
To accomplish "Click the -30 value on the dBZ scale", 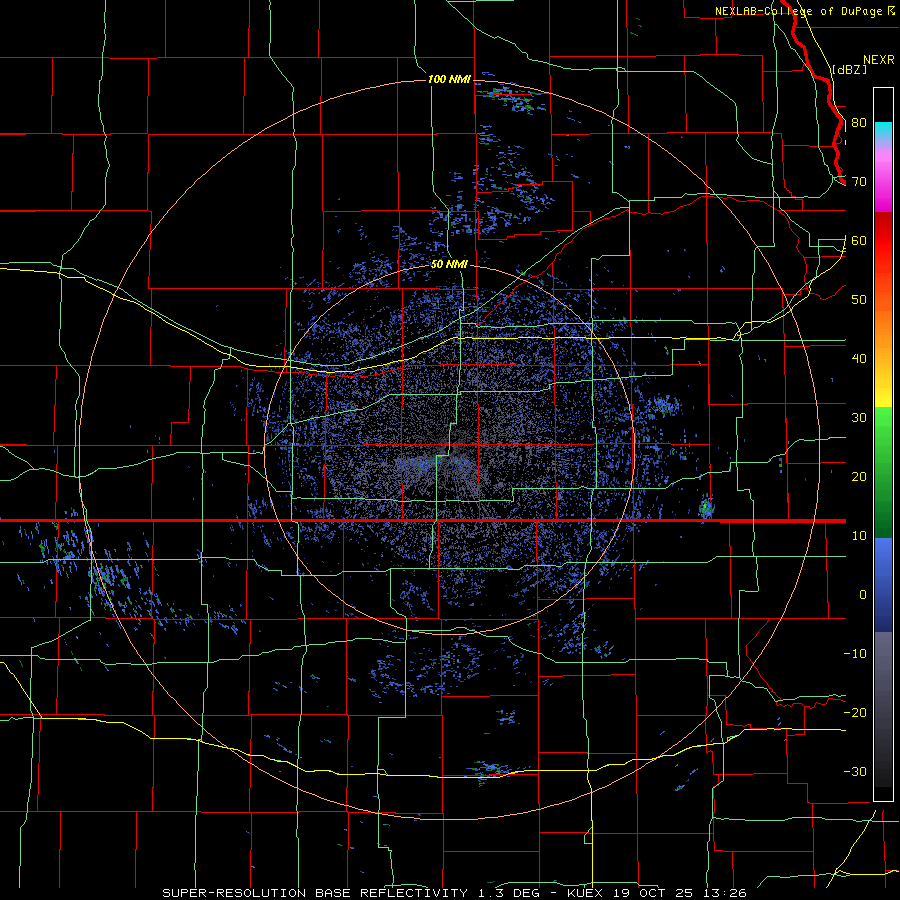I will click(x=855, y=772).
